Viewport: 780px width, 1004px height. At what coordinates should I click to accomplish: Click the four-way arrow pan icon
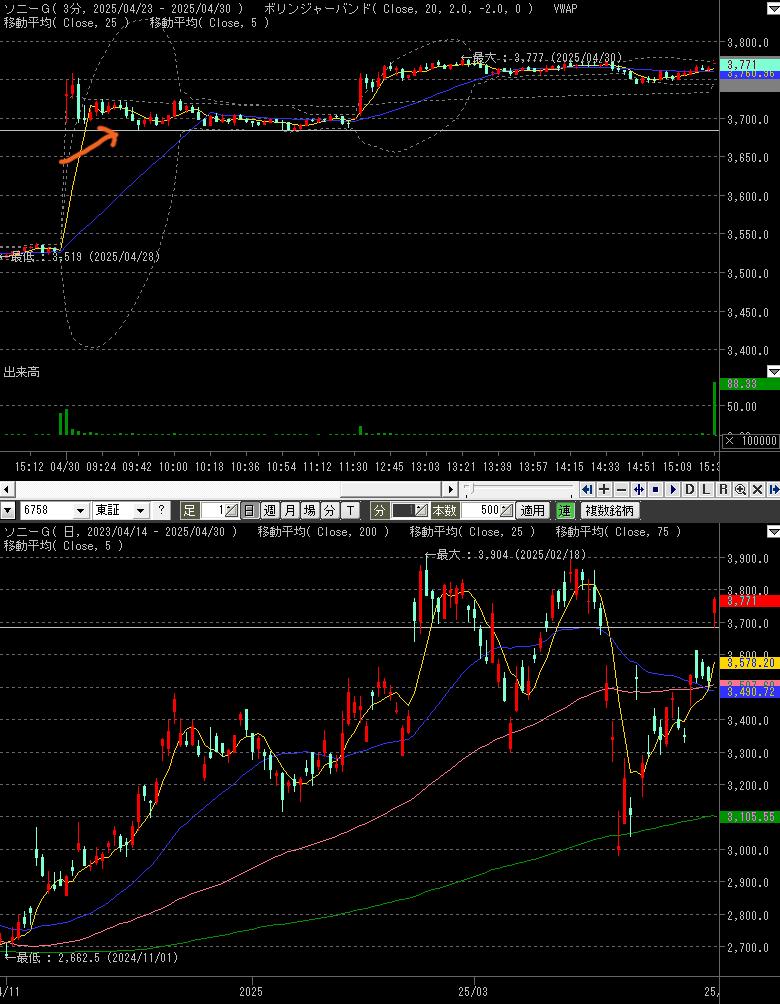tap(638, 490)
